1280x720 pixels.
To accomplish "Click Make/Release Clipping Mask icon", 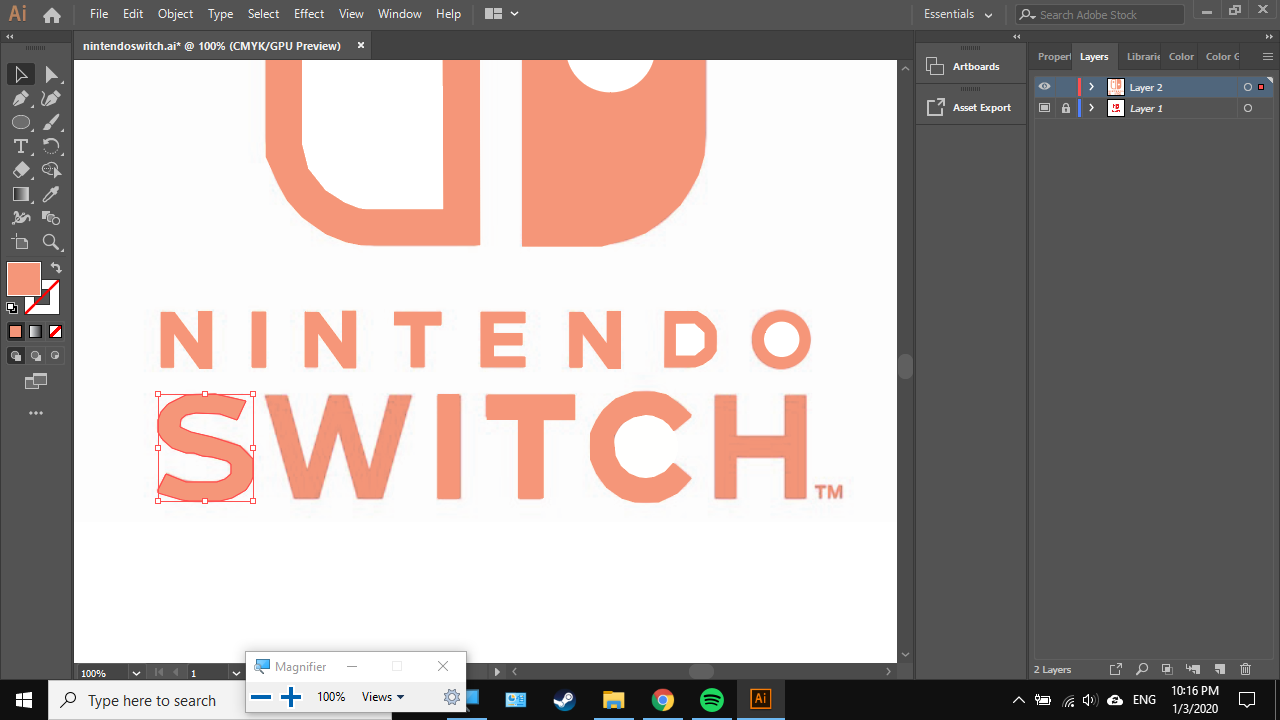I will point(1166,669).
